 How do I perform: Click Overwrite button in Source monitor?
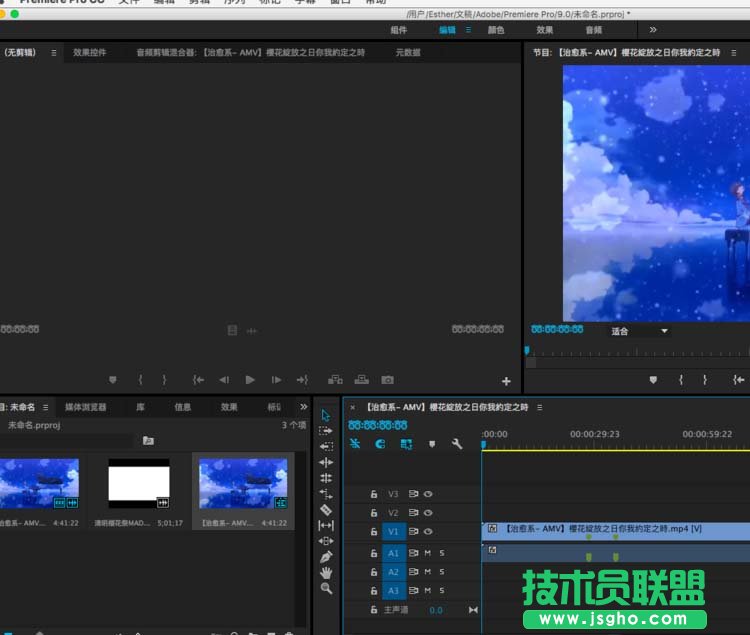point(362,380)
